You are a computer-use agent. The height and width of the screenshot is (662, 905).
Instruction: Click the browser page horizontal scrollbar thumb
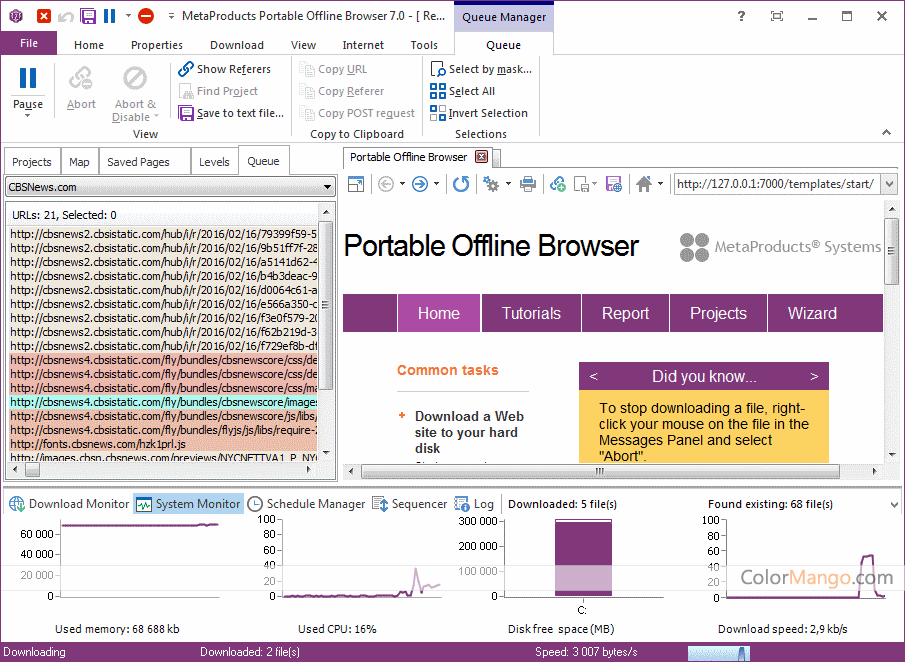(600, 471)
